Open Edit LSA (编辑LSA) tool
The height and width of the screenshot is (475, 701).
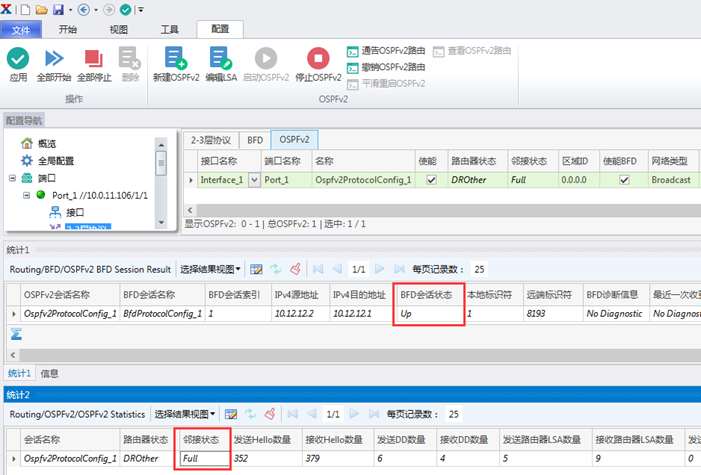(221, 58)
